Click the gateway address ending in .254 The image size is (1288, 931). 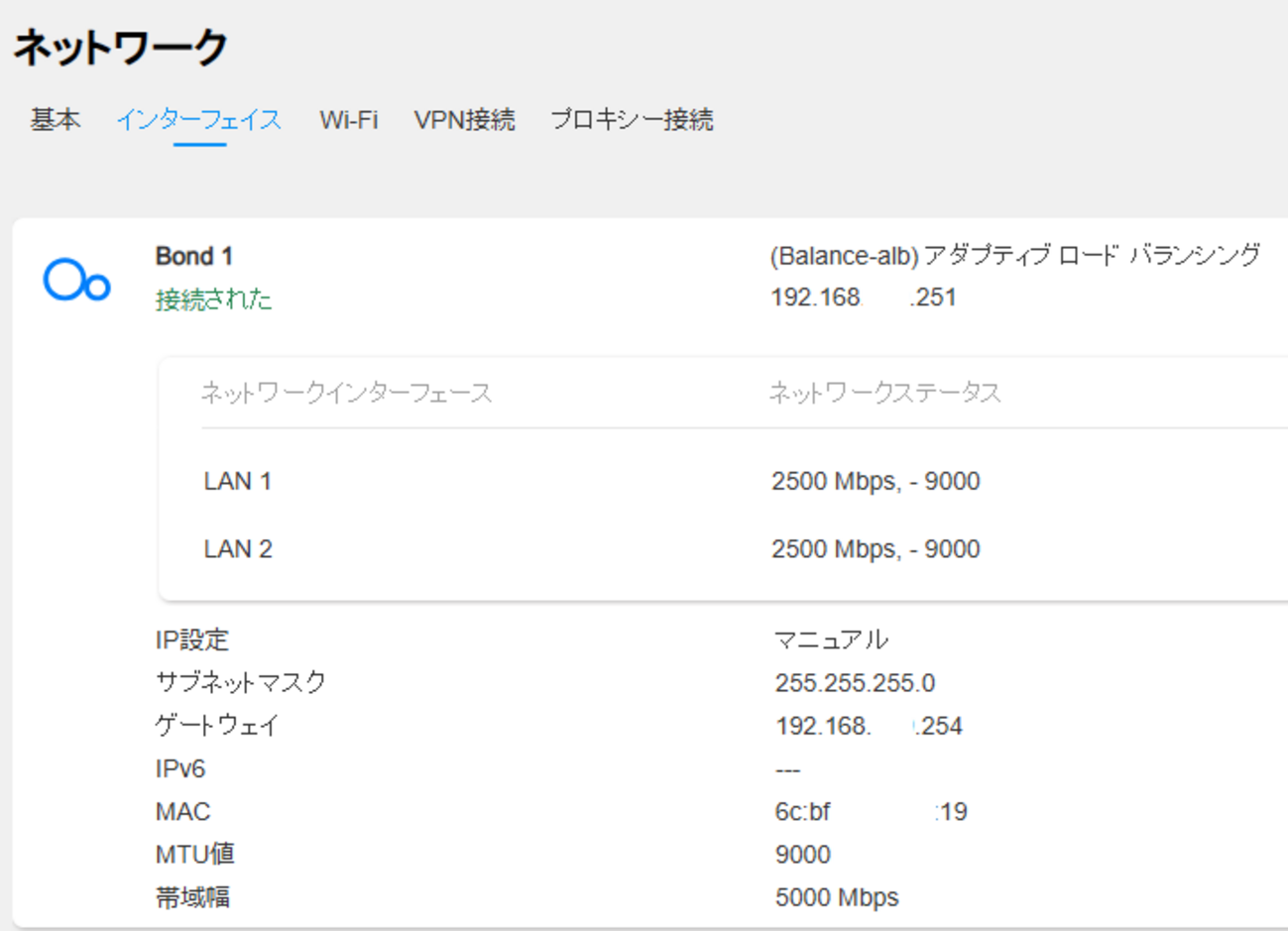pos(868,725)
